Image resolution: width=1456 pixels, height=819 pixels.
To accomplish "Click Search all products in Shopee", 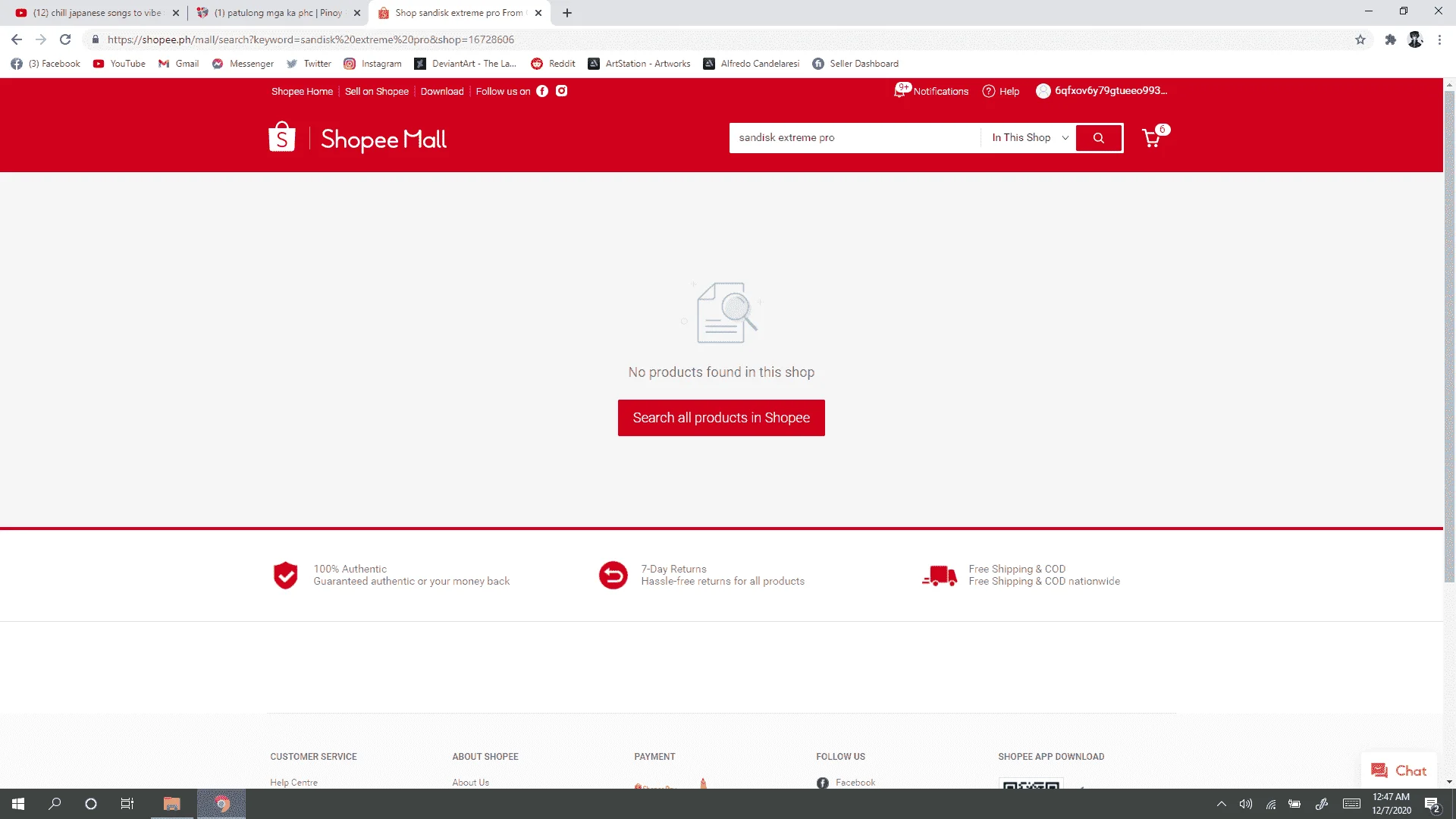I will [x=721, y=418].
